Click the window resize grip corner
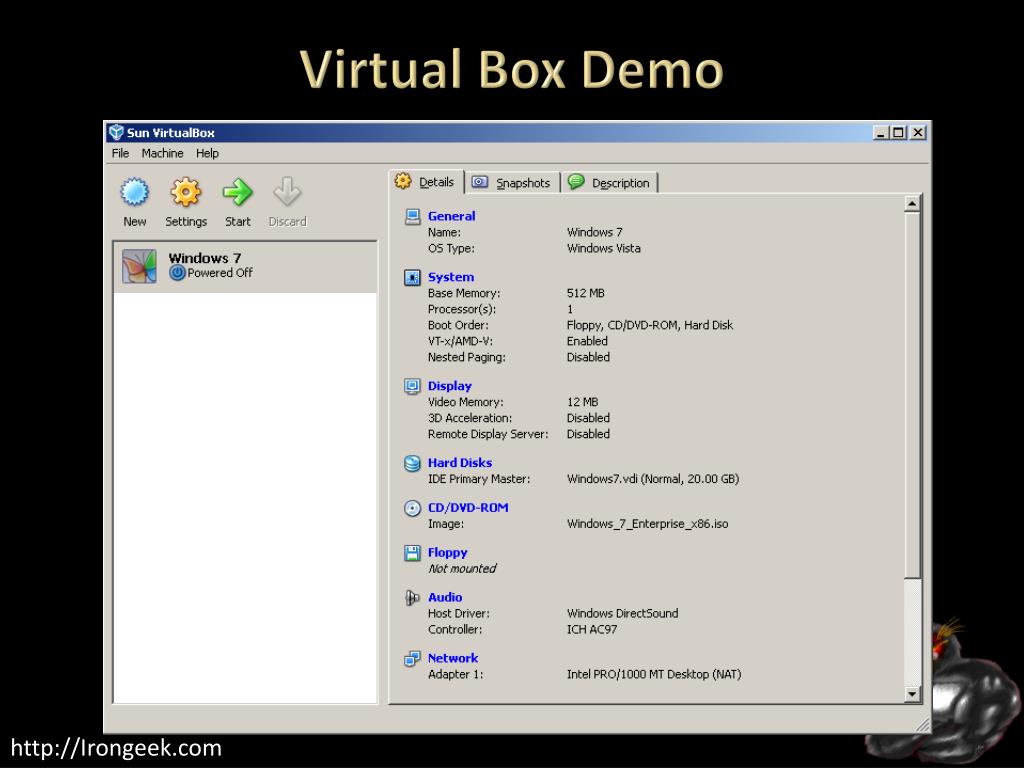 [922, 724]
